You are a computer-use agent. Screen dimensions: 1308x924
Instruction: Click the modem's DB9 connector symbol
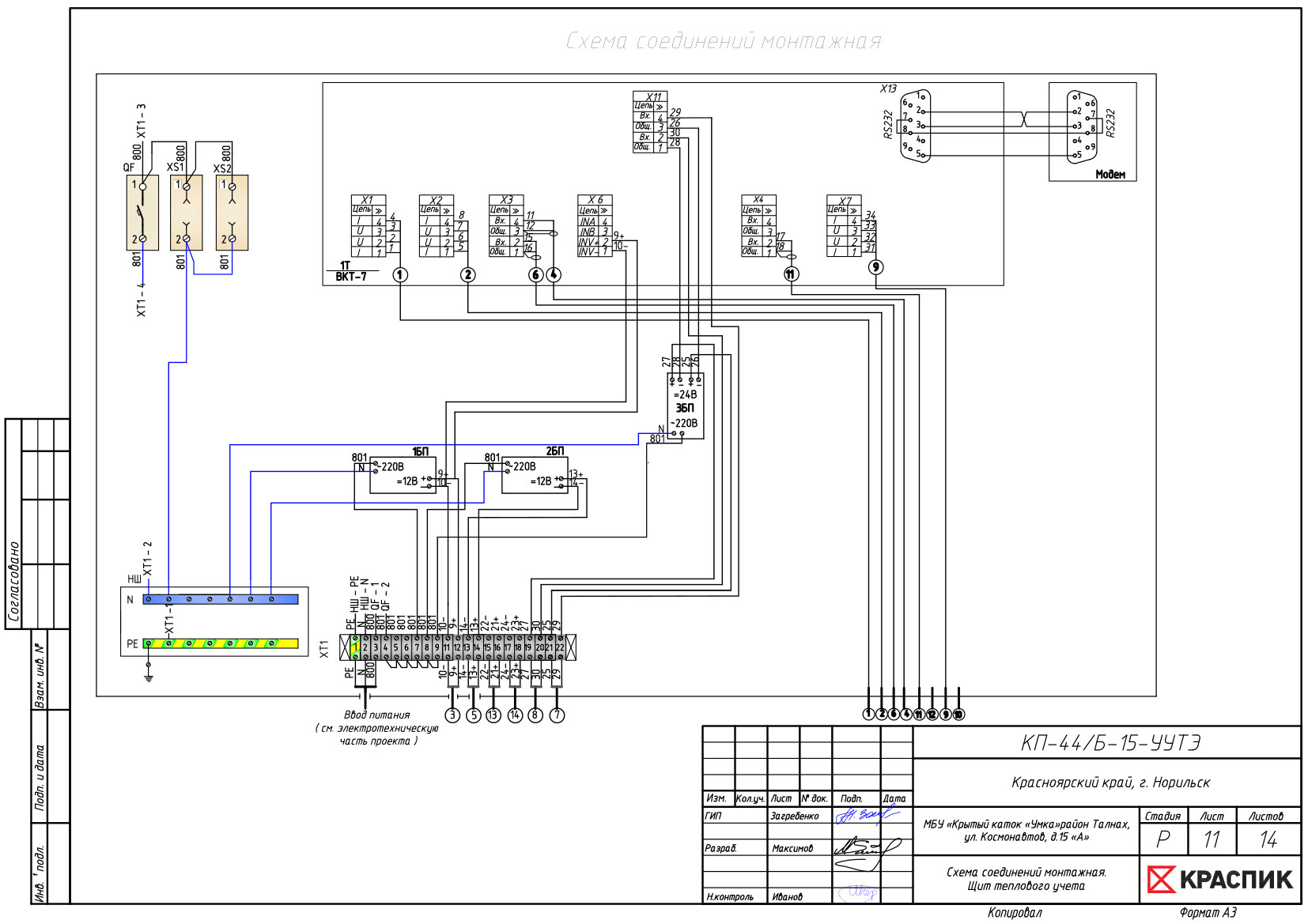point(1082,126)
